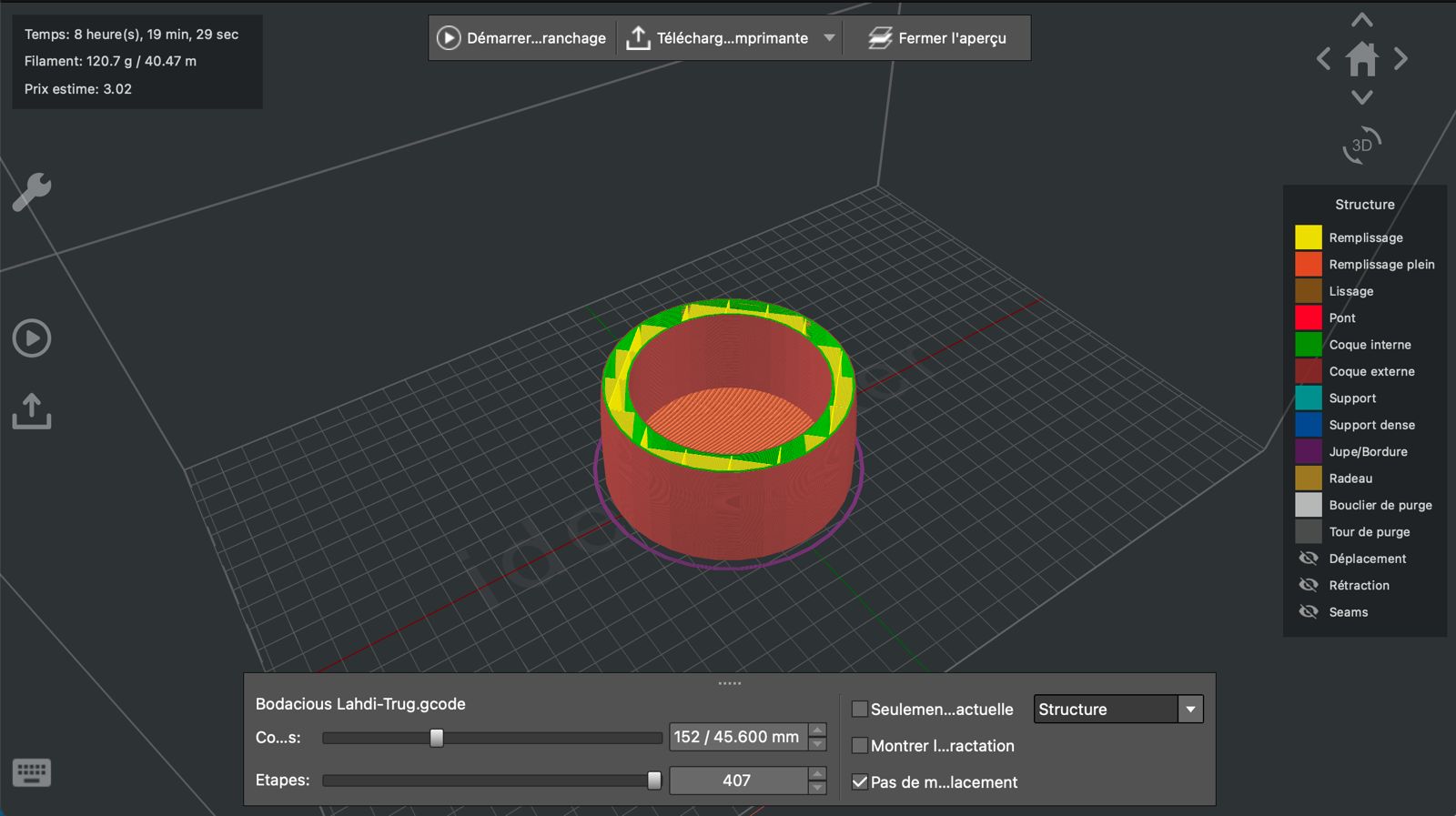
Task: Show Rétraction points in preview
Action: 1309,585
